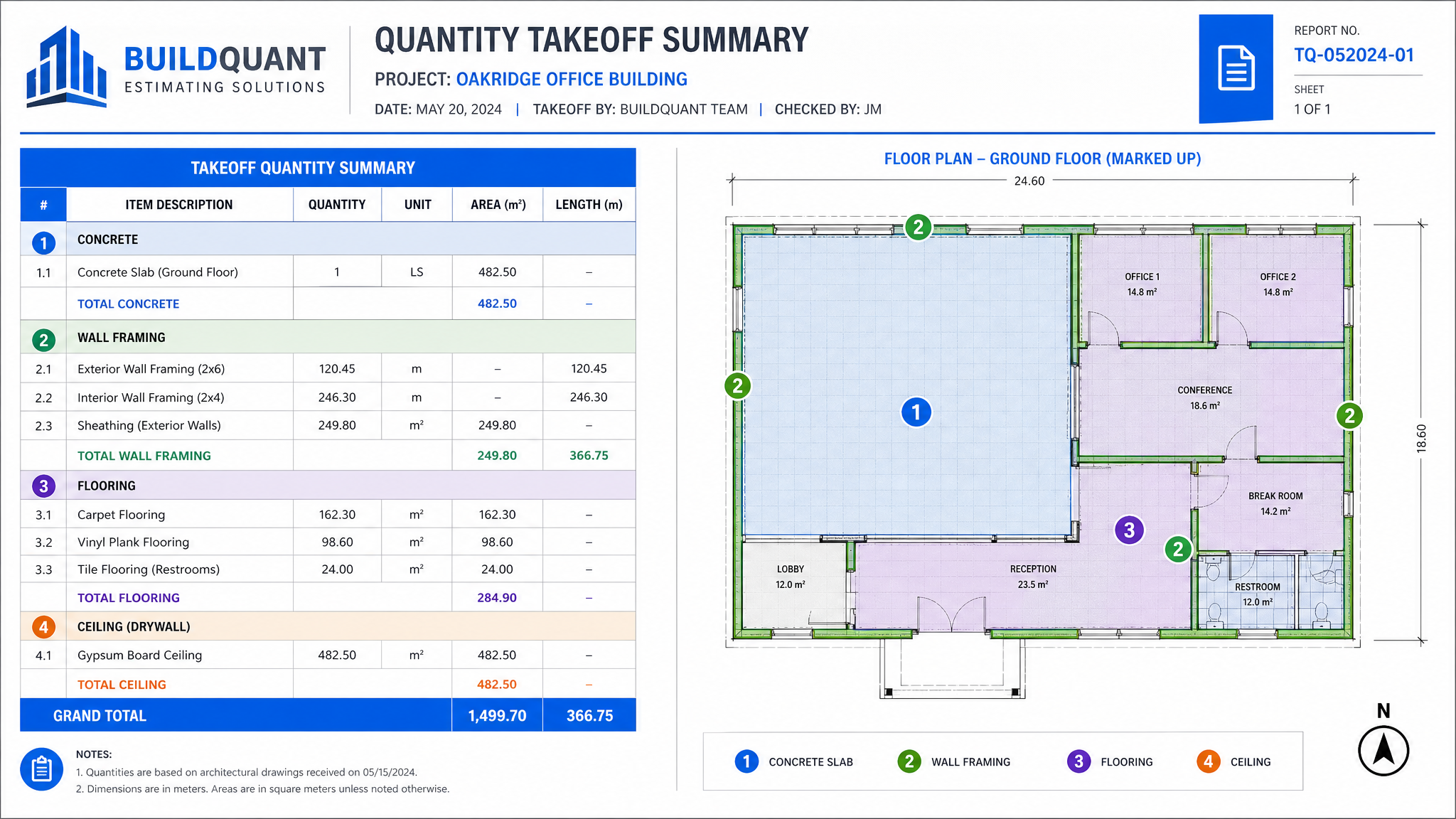The width and height of the screenshot is (1456, 819).
Task: Click the Restroom label on floor plan
Action: point(1257,594)
